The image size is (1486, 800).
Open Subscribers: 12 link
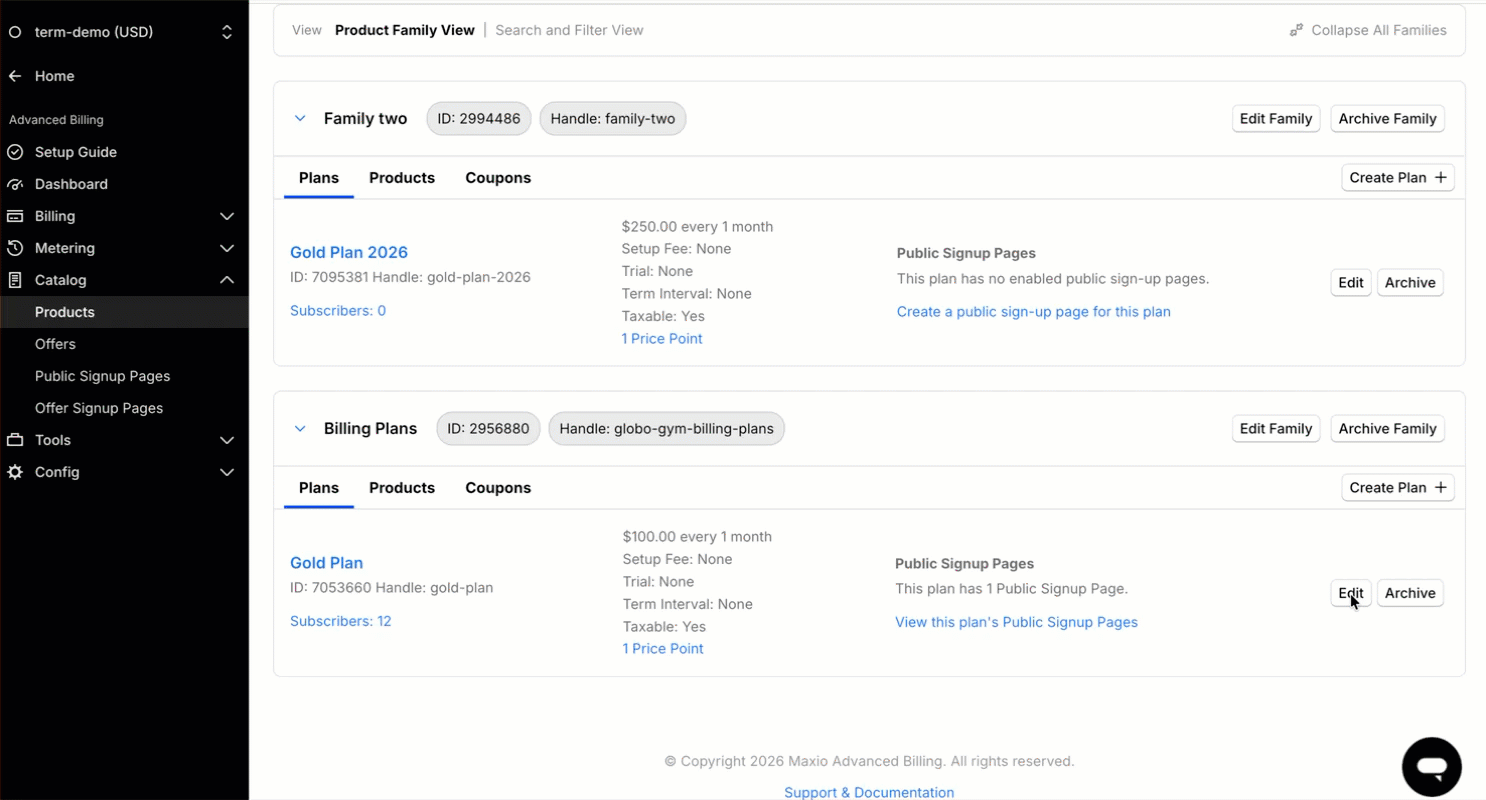[340, 621]
